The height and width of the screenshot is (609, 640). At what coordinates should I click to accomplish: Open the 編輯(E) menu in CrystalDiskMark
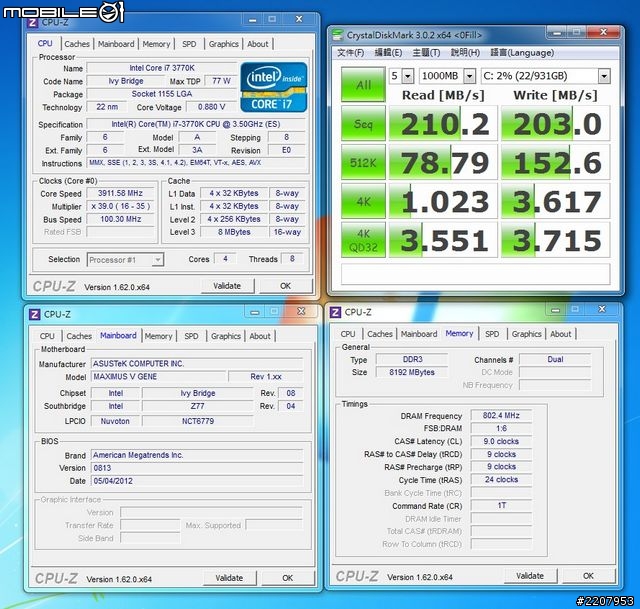[x=388, y=53]
